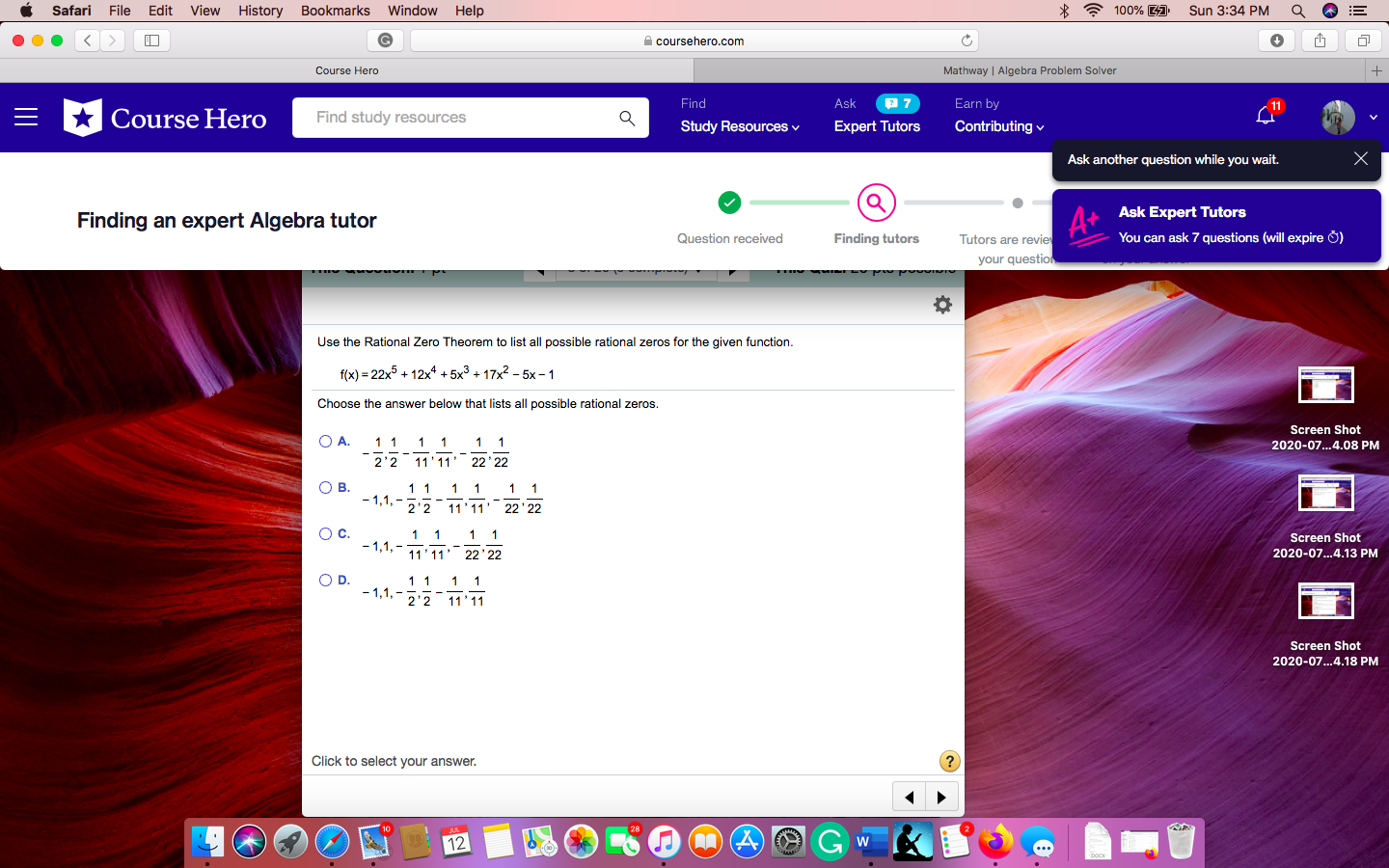1389x868 pixels.
Task: Click the Wi-Fi status icon
Action: pos(1093,11)
